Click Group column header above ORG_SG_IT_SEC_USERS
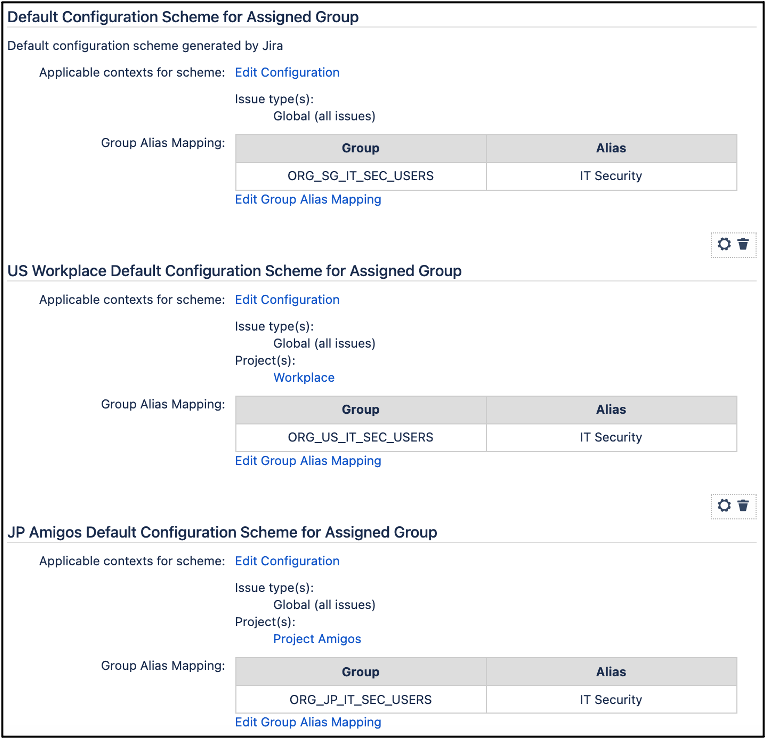The image size is (766, 738). (360, 148)
